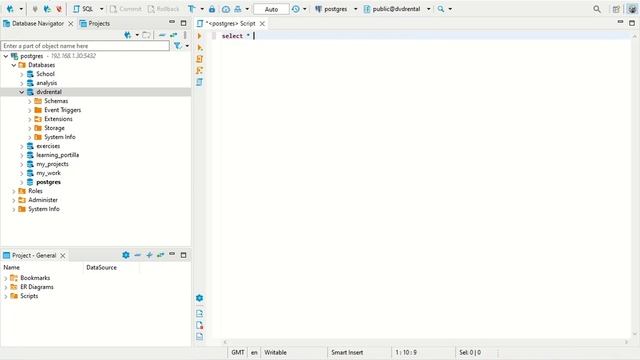The image size is (640, 360).
Task: Open dropdown next to new connection icon
Action: point(21,9)
